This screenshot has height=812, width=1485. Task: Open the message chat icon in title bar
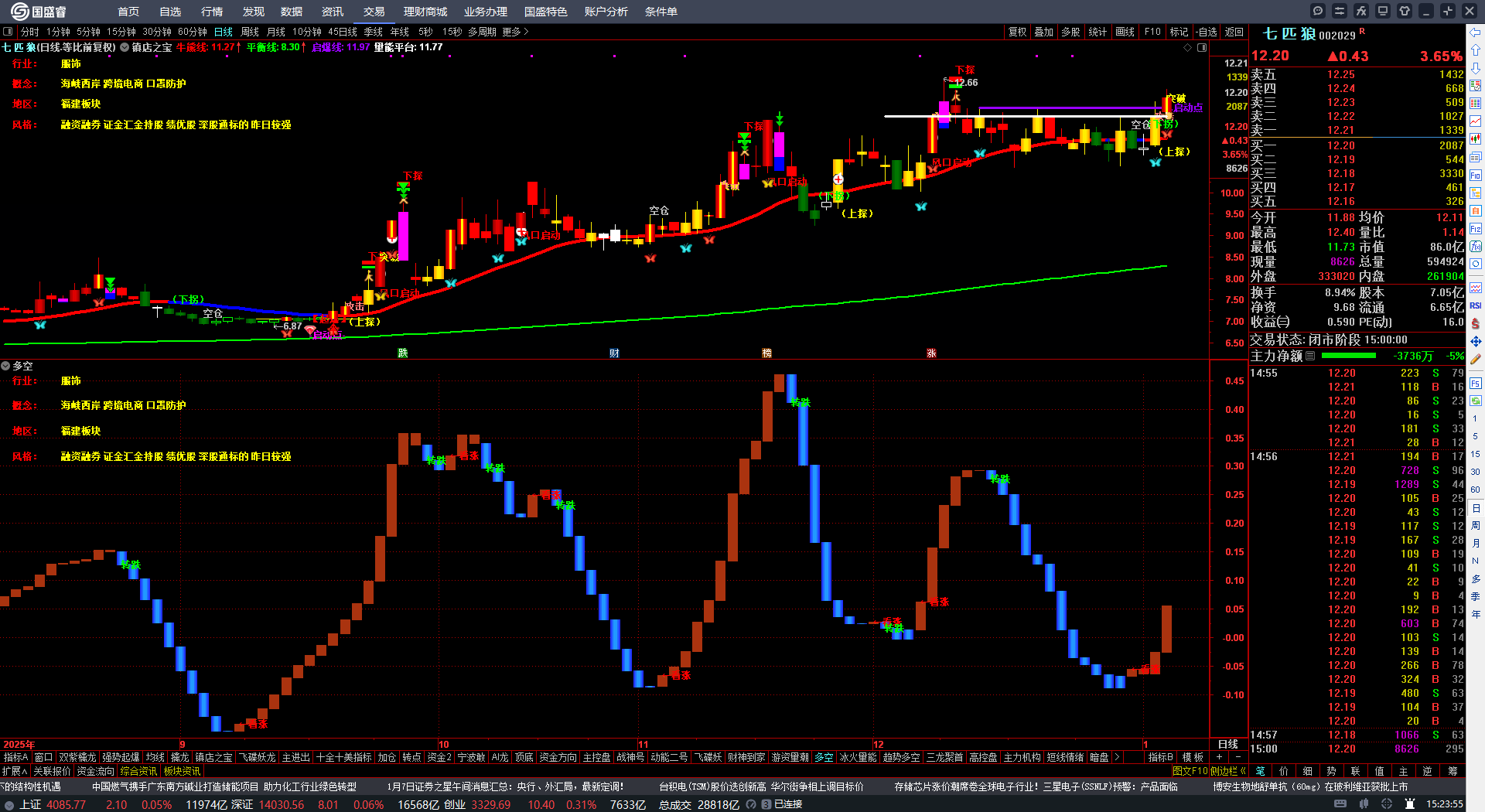1318,11
